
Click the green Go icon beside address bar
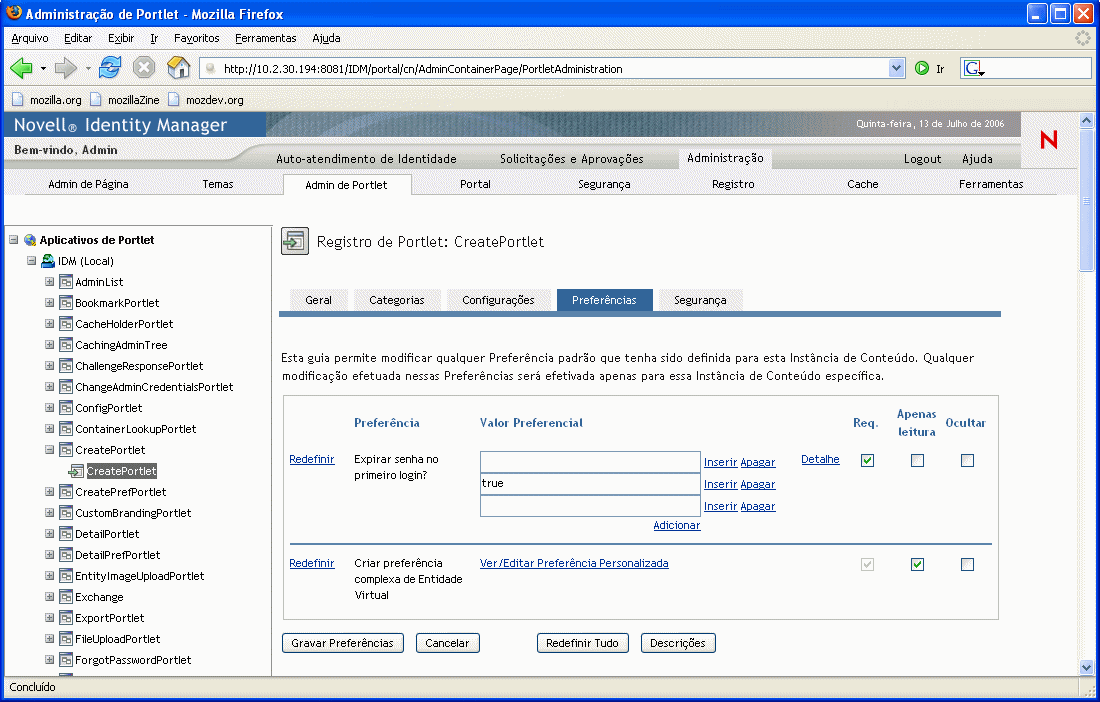click(x=922, y=68)
